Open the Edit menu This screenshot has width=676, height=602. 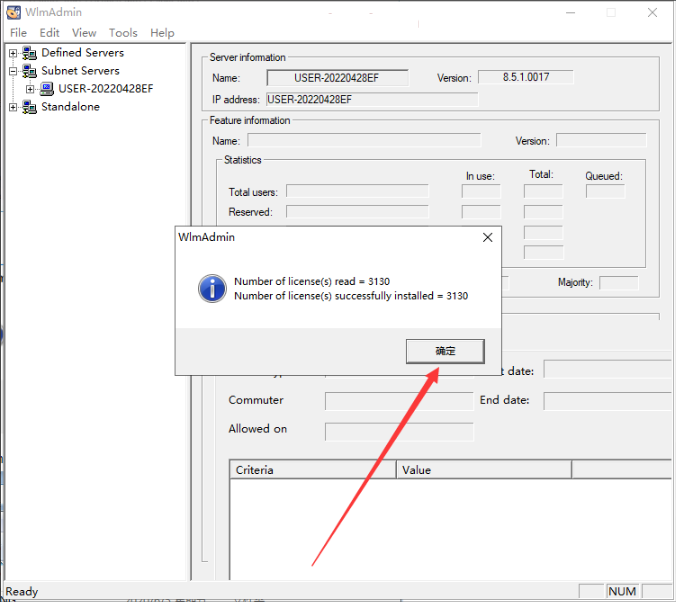pyautogui.click(x=49, y=33)
